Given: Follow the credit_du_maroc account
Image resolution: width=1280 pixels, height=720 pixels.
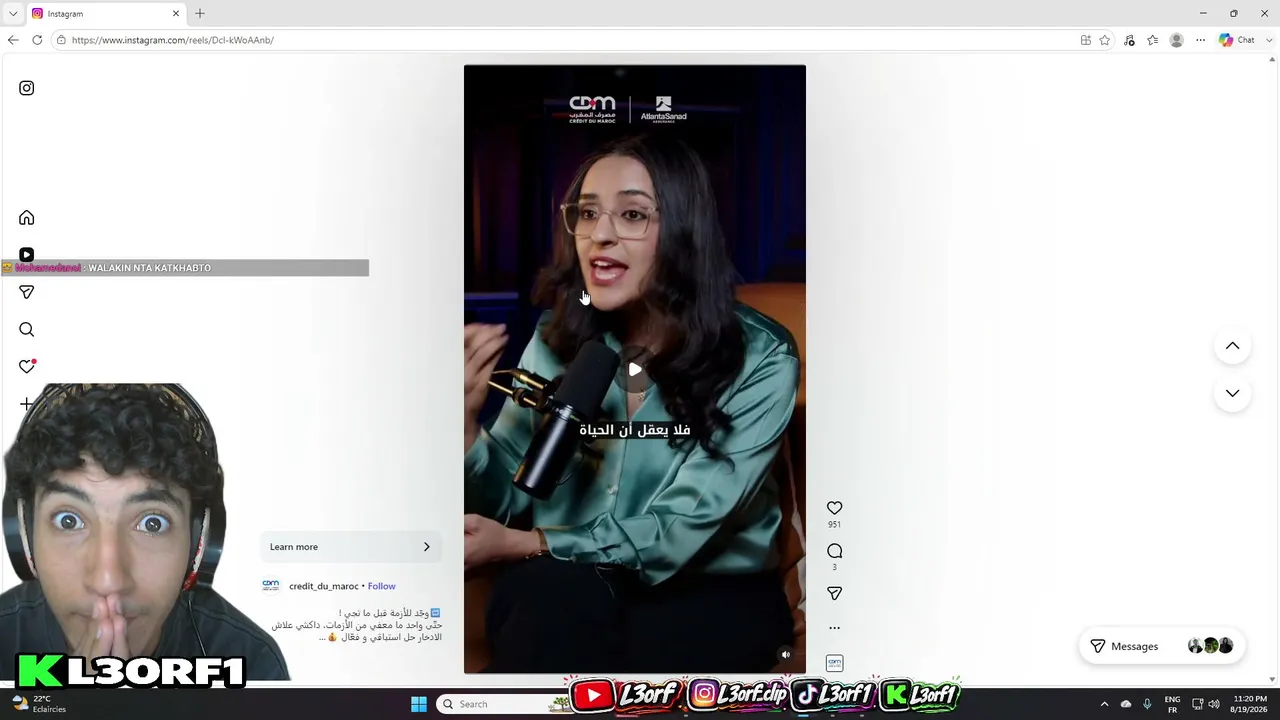Looking at the screenshot, I should 381,586.
